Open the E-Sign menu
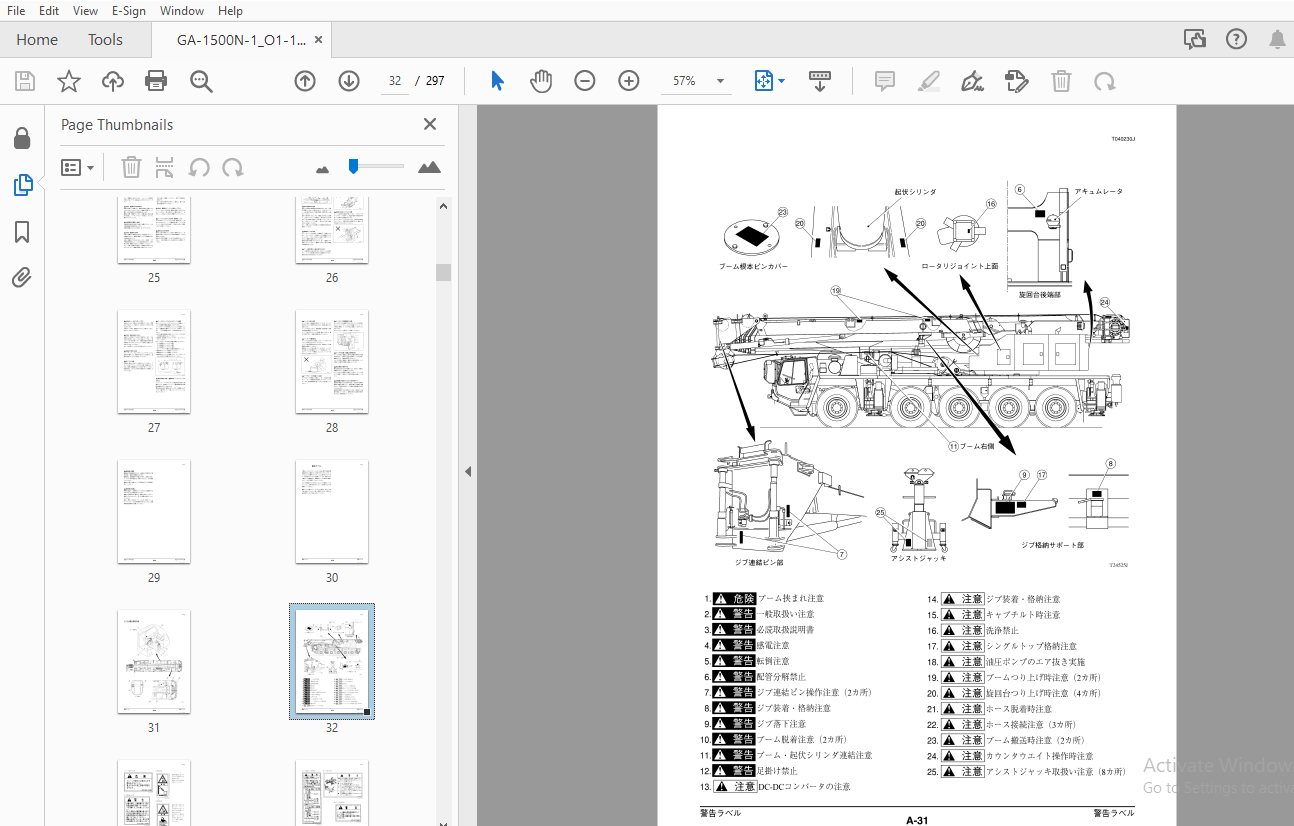 point(128,11)
